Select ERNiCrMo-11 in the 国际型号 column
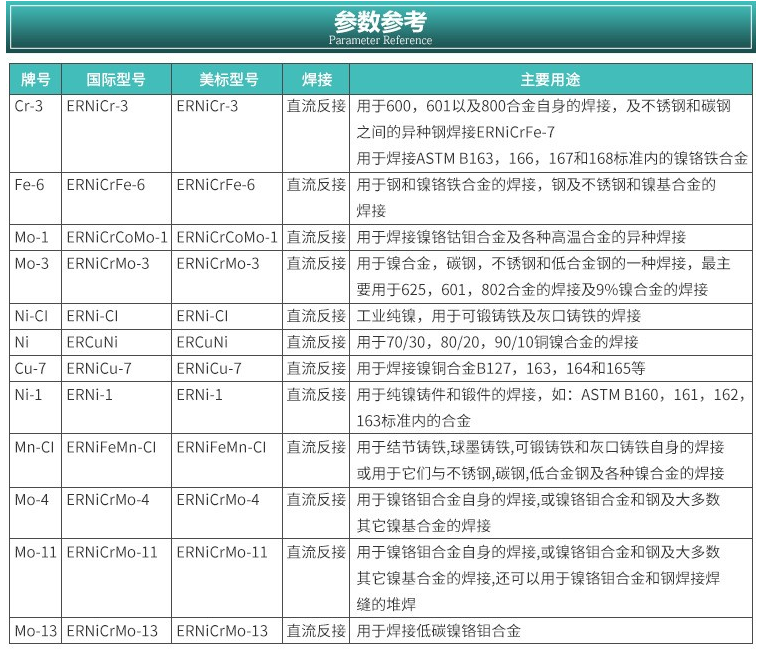 [x=112, y=552]
